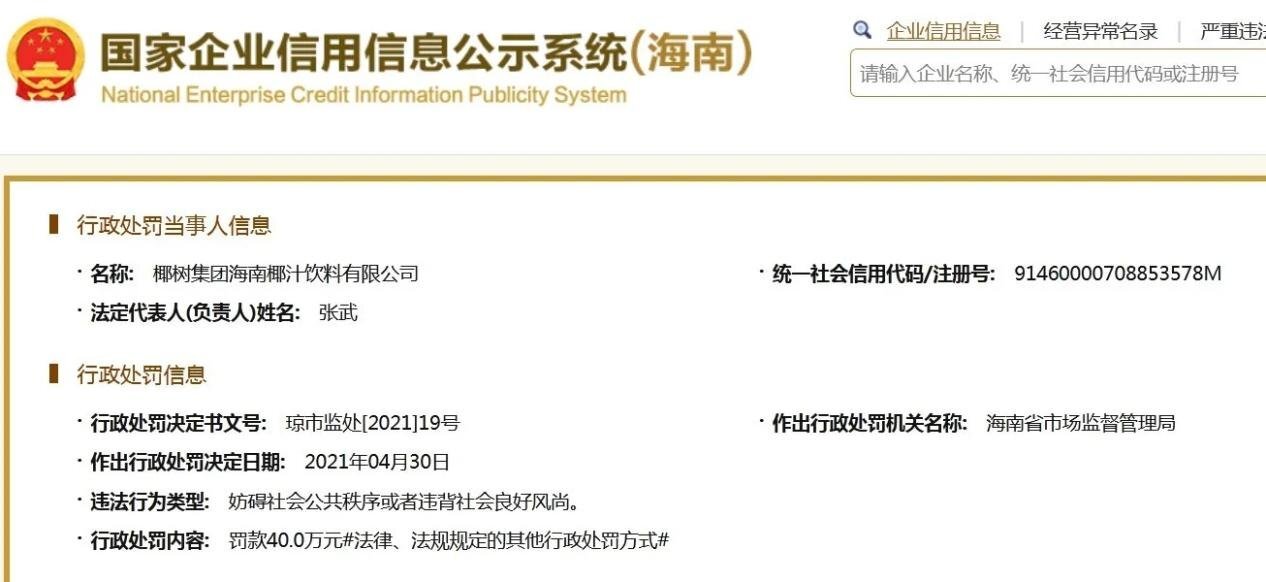The width and height of the screenshot is (1266, 582).
Task: Open the 经营异常名录 link
Action: (x=1101, y=30)
